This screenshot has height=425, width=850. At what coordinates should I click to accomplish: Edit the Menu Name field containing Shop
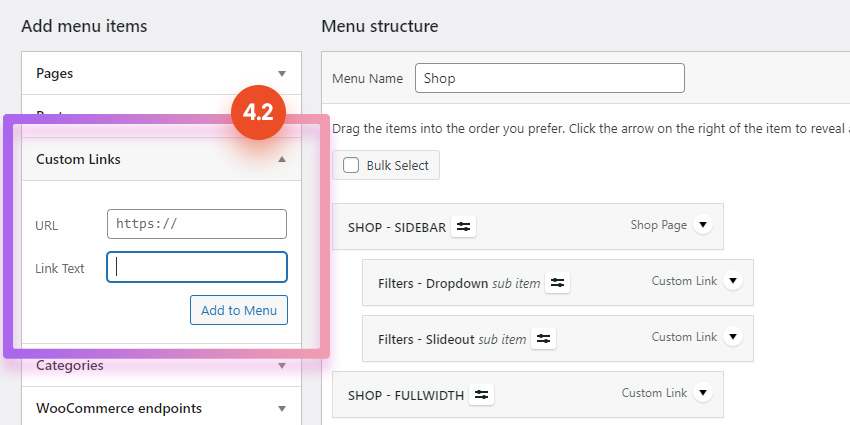(x=550, y=78)
